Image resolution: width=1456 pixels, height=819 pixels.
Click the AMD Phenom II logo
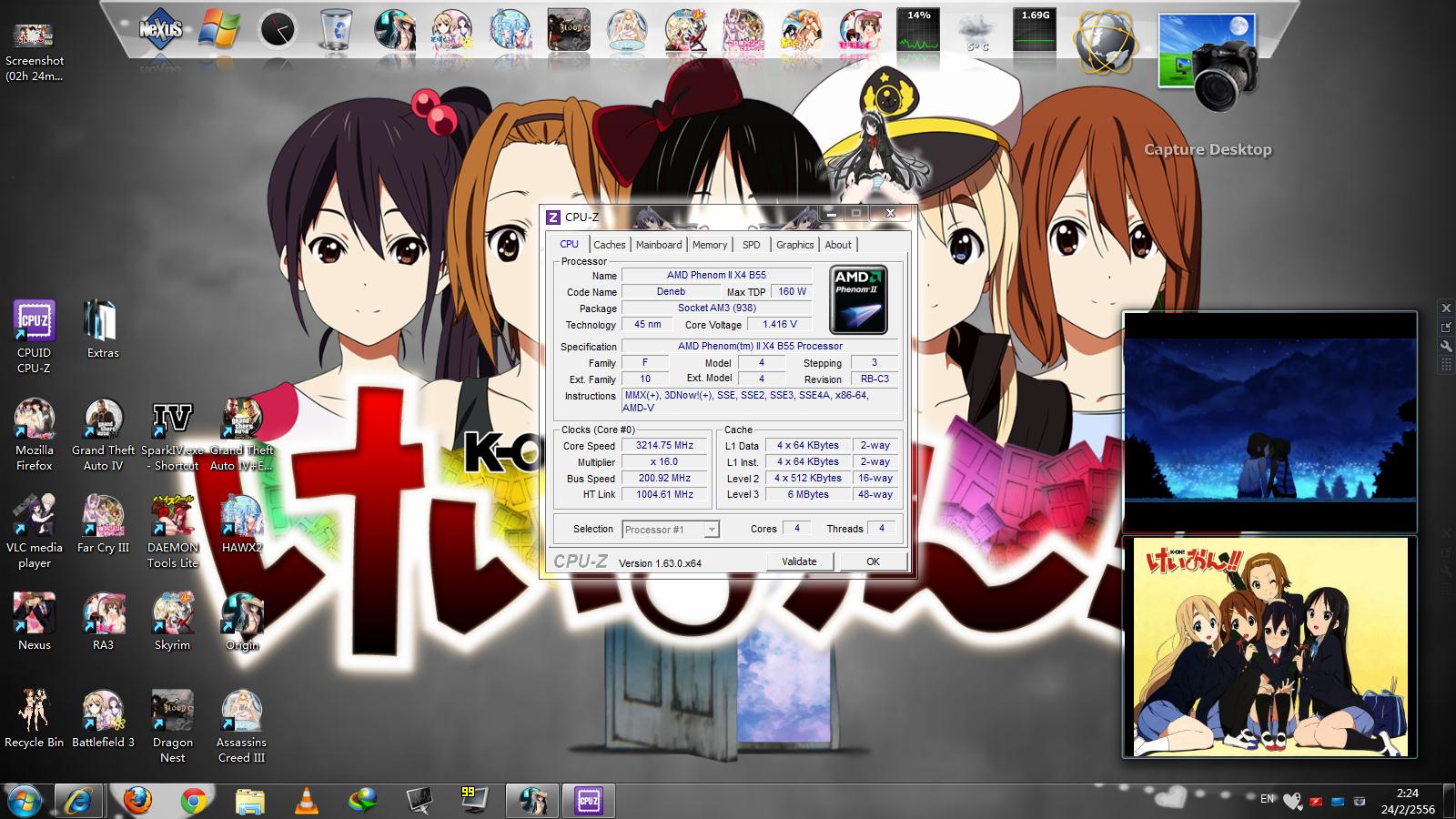click(x=858, y=299)
